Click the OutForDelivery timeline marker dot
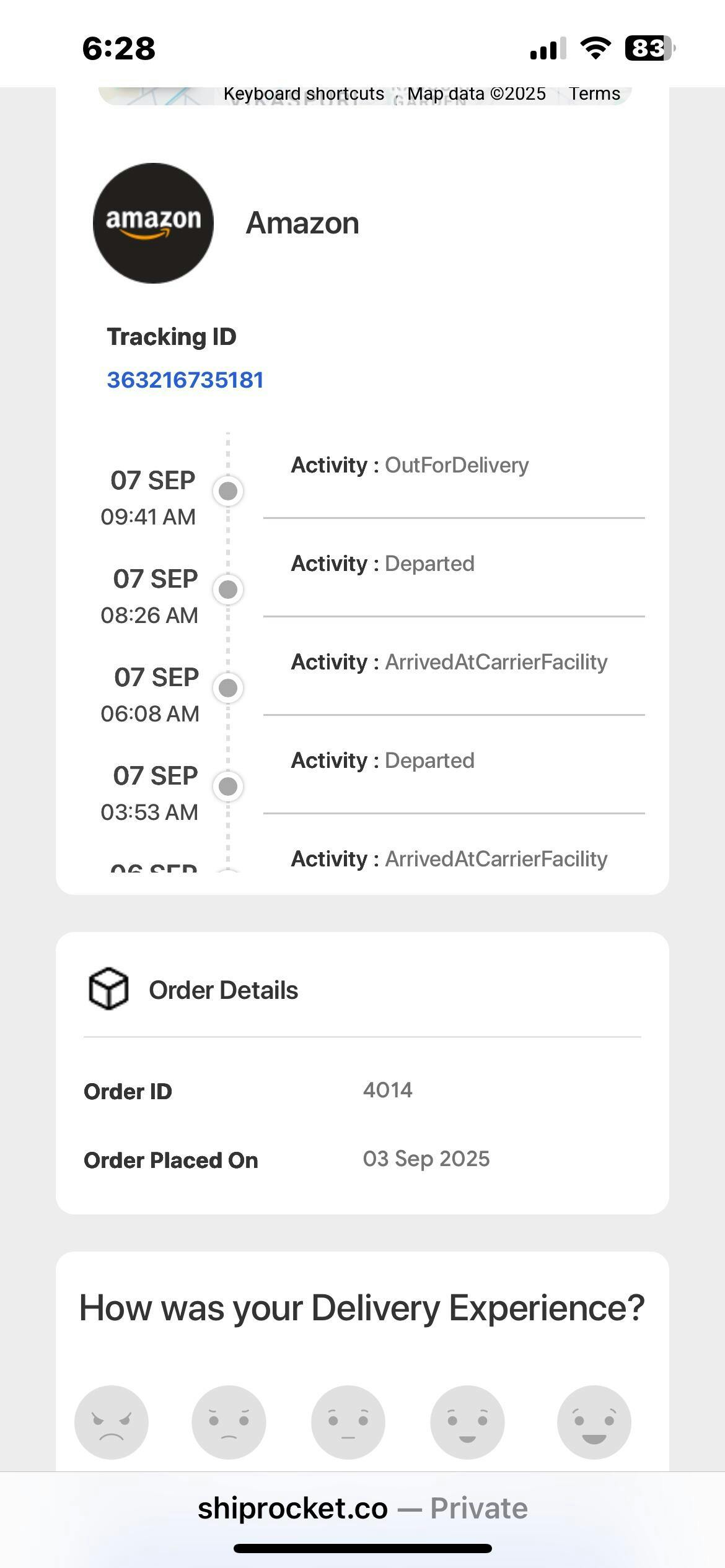 click(x=228, y=491)
